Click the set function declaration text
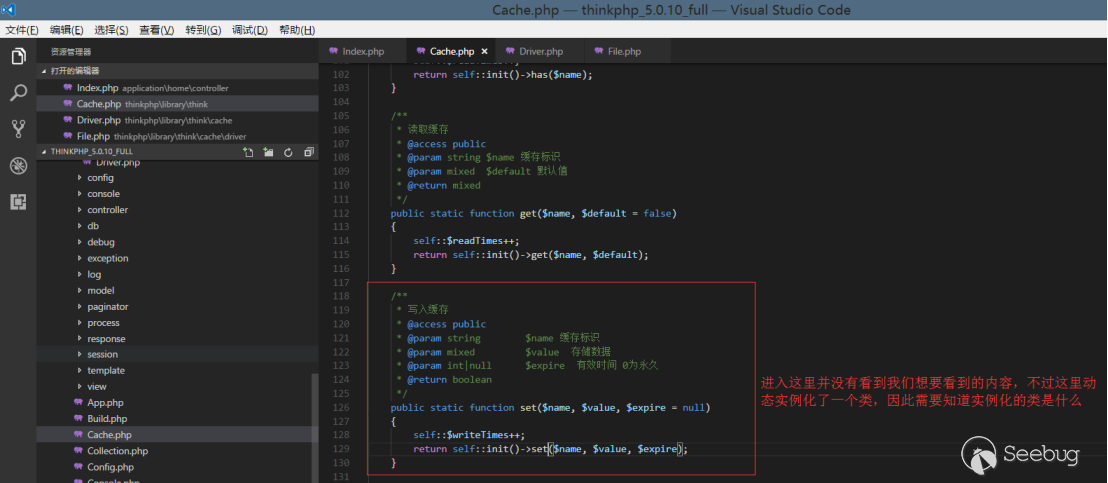1108x483 pixels. coord(550,407)
